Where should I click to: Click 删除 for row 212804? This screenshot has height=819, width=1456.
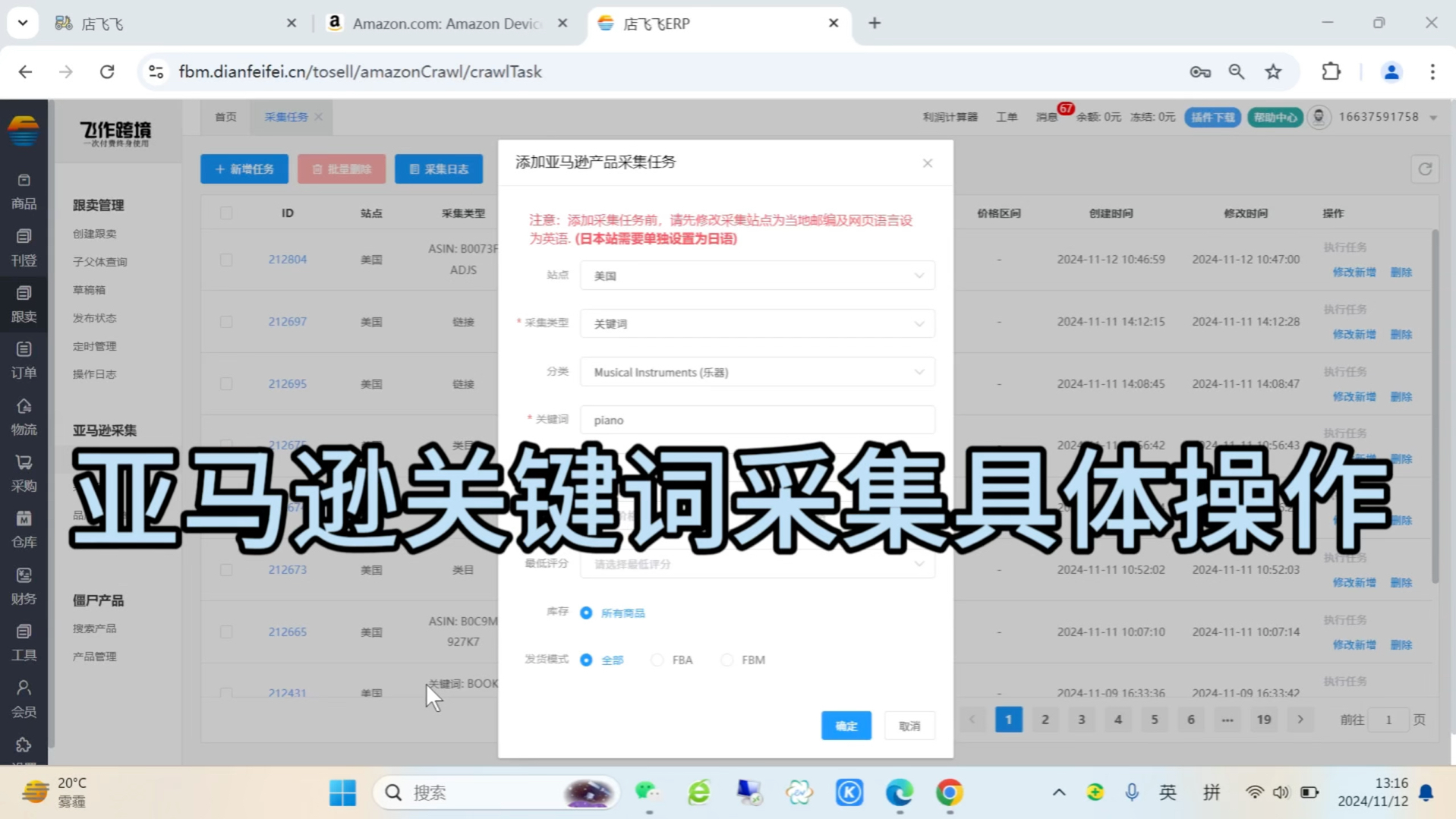tap(1401, 272)
